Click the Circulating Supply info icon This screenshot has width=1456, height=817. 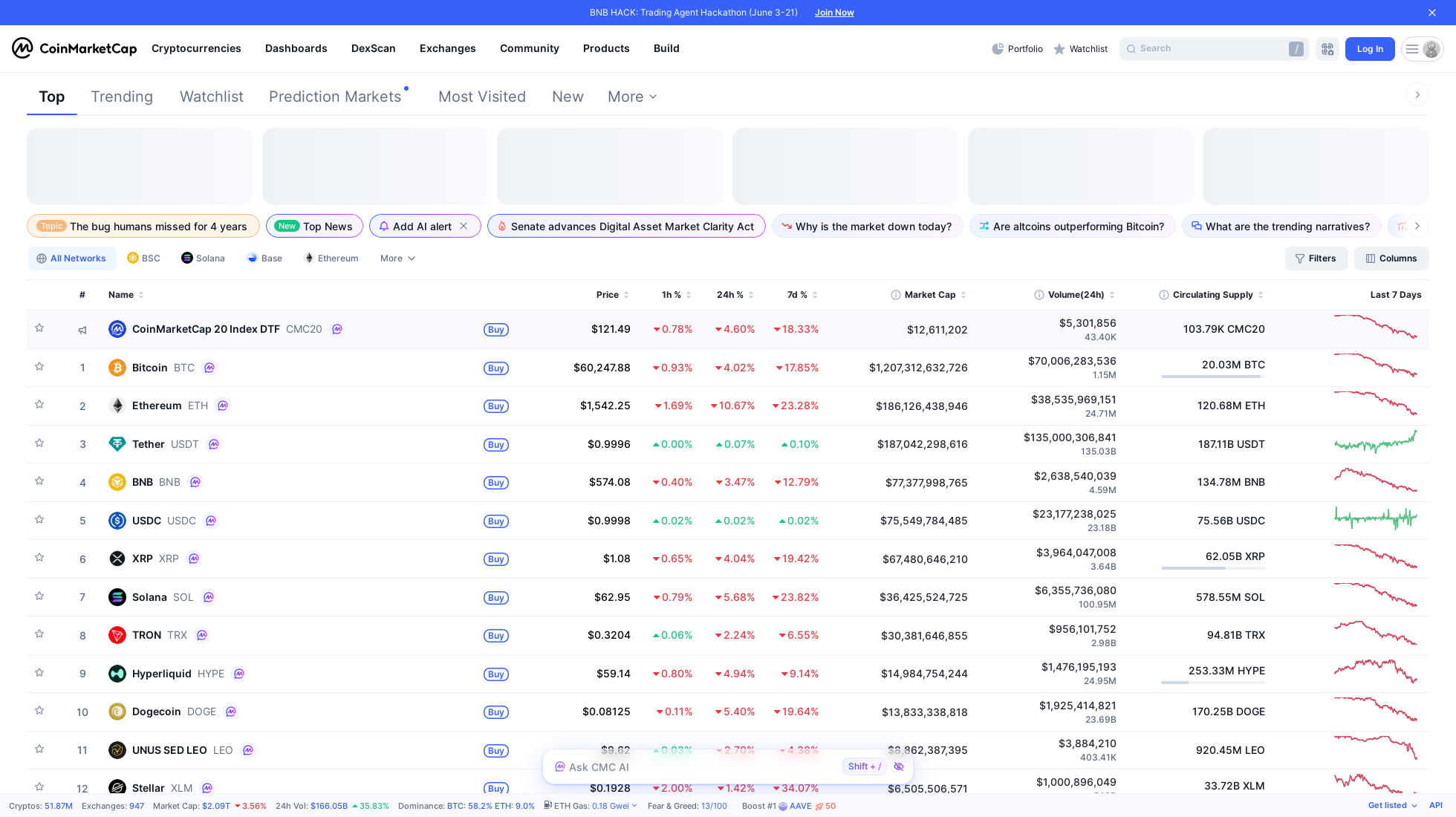[1164, 295]
